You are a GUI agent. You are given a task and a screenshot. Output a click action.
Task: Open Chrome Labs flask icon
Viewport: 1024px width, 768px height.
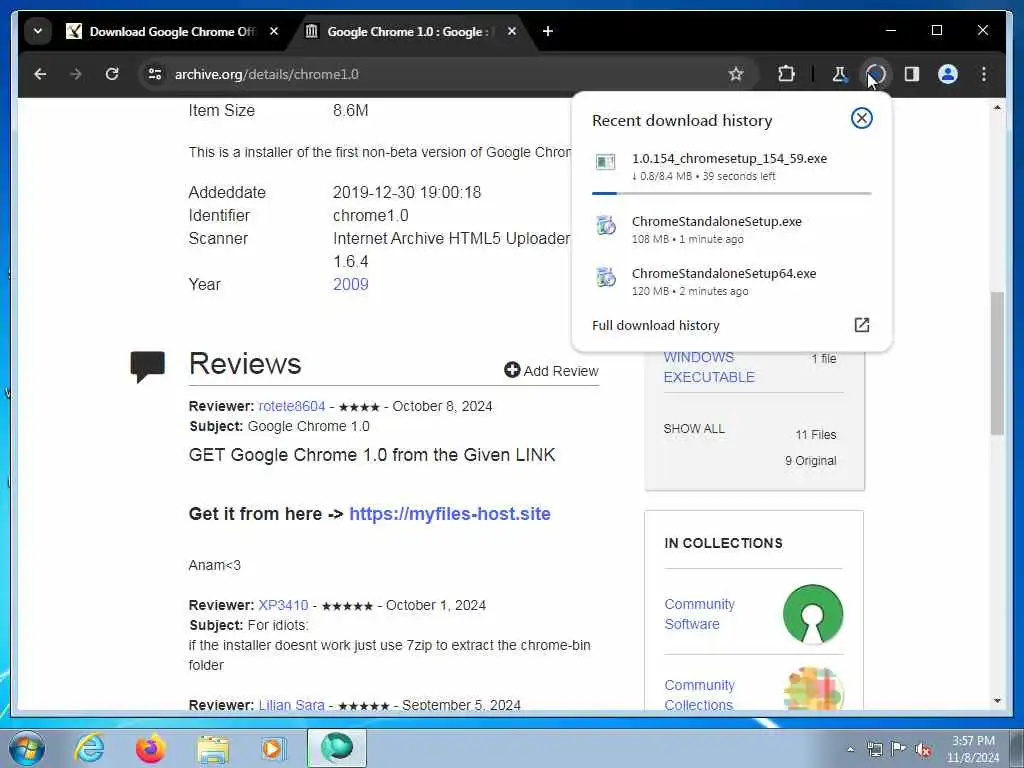pos(839,74)
